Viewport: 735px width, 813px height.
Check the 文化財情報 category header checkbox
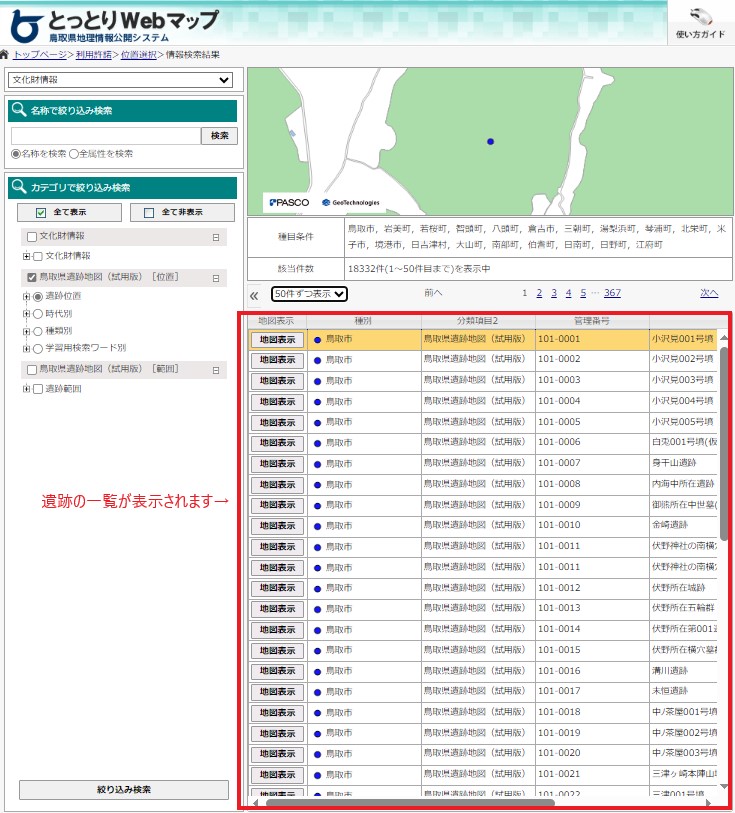point(32,237)
